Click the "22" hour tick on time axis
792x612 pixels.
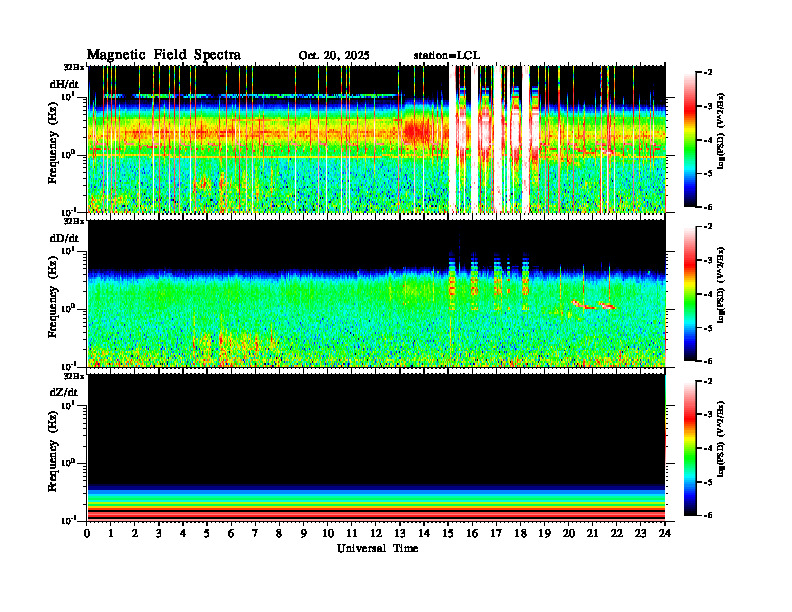tap(617, 534)
